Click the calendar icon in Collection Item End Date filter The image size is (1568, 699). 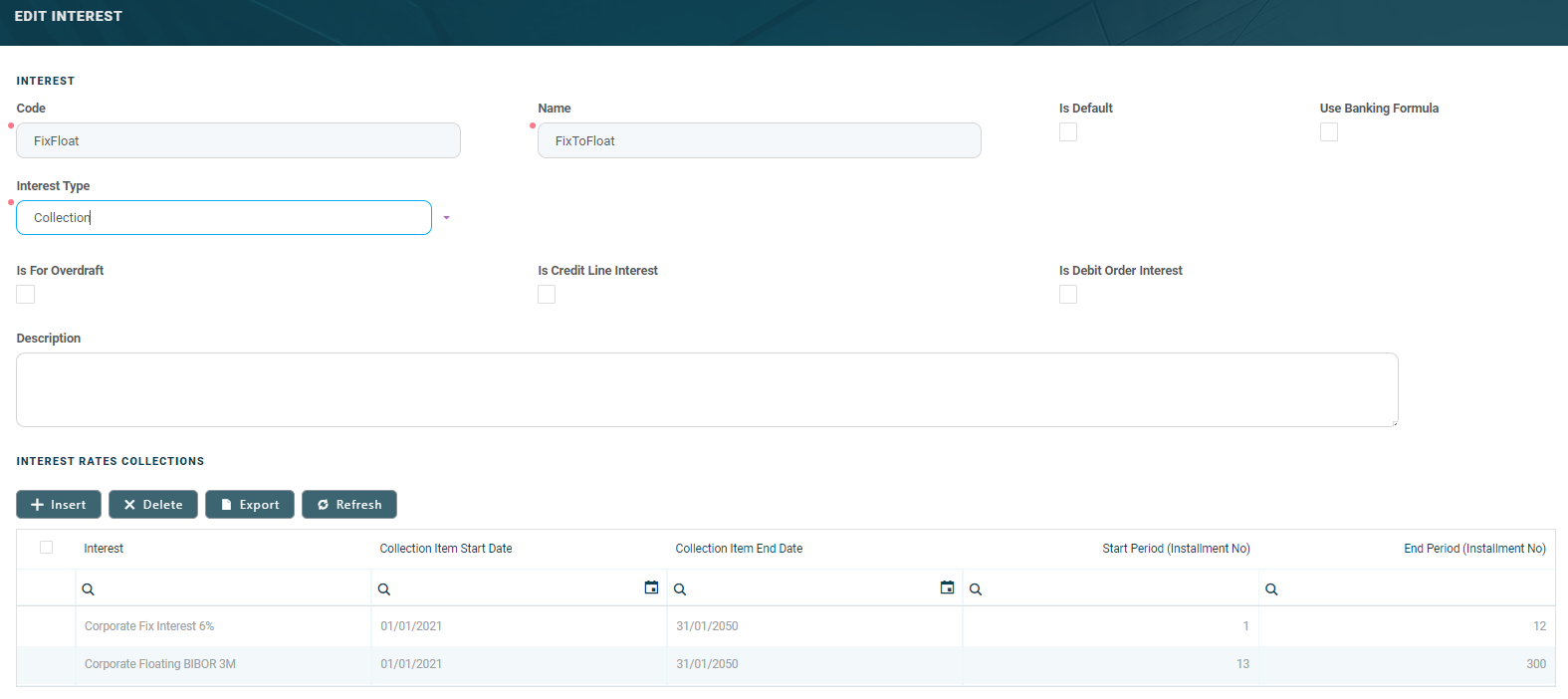tap(947, 587)
